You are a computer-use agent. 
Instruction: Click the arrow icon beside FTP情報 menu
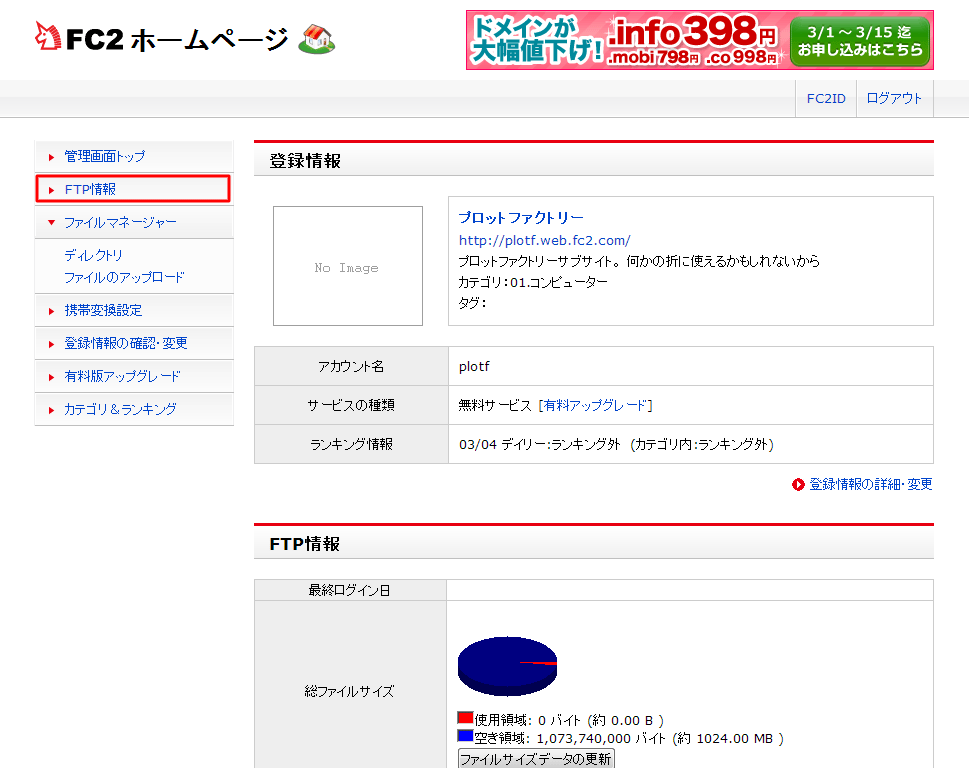tap(51, 190)
